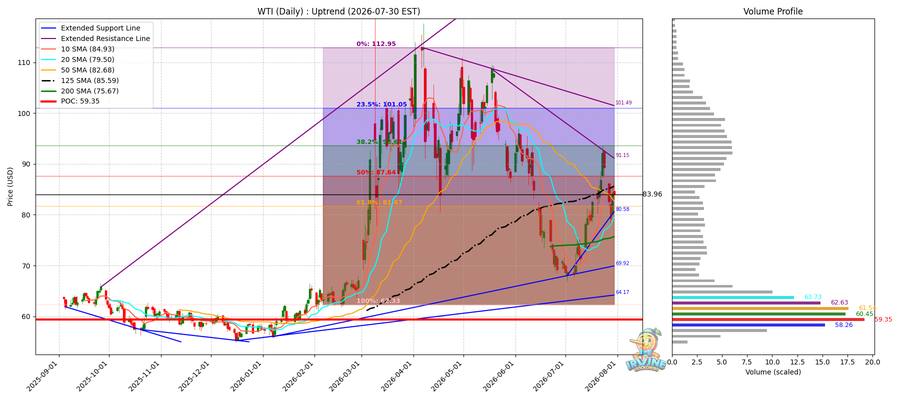Click the resistance line end value 91.15

[623, 156]
